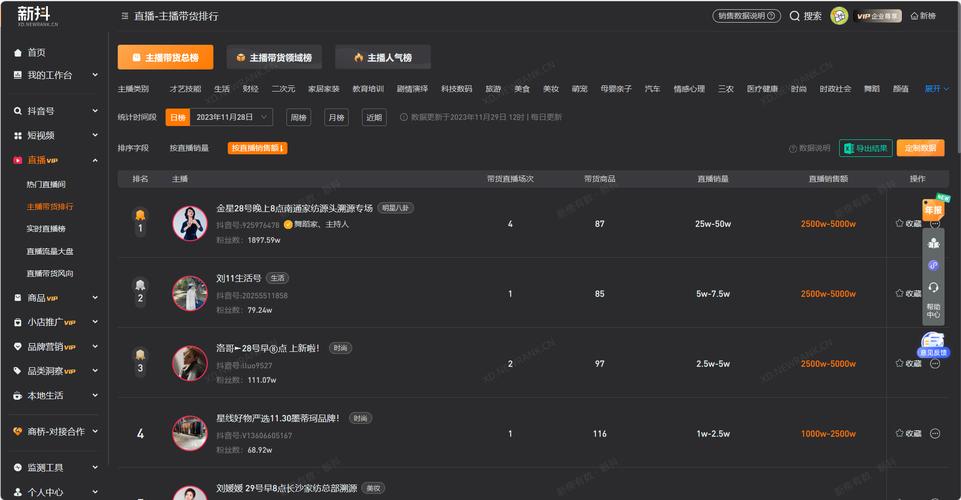This screenshot has height=500, width=961.
Task: Click the 定制数据 button
Action: coord(920,148)
